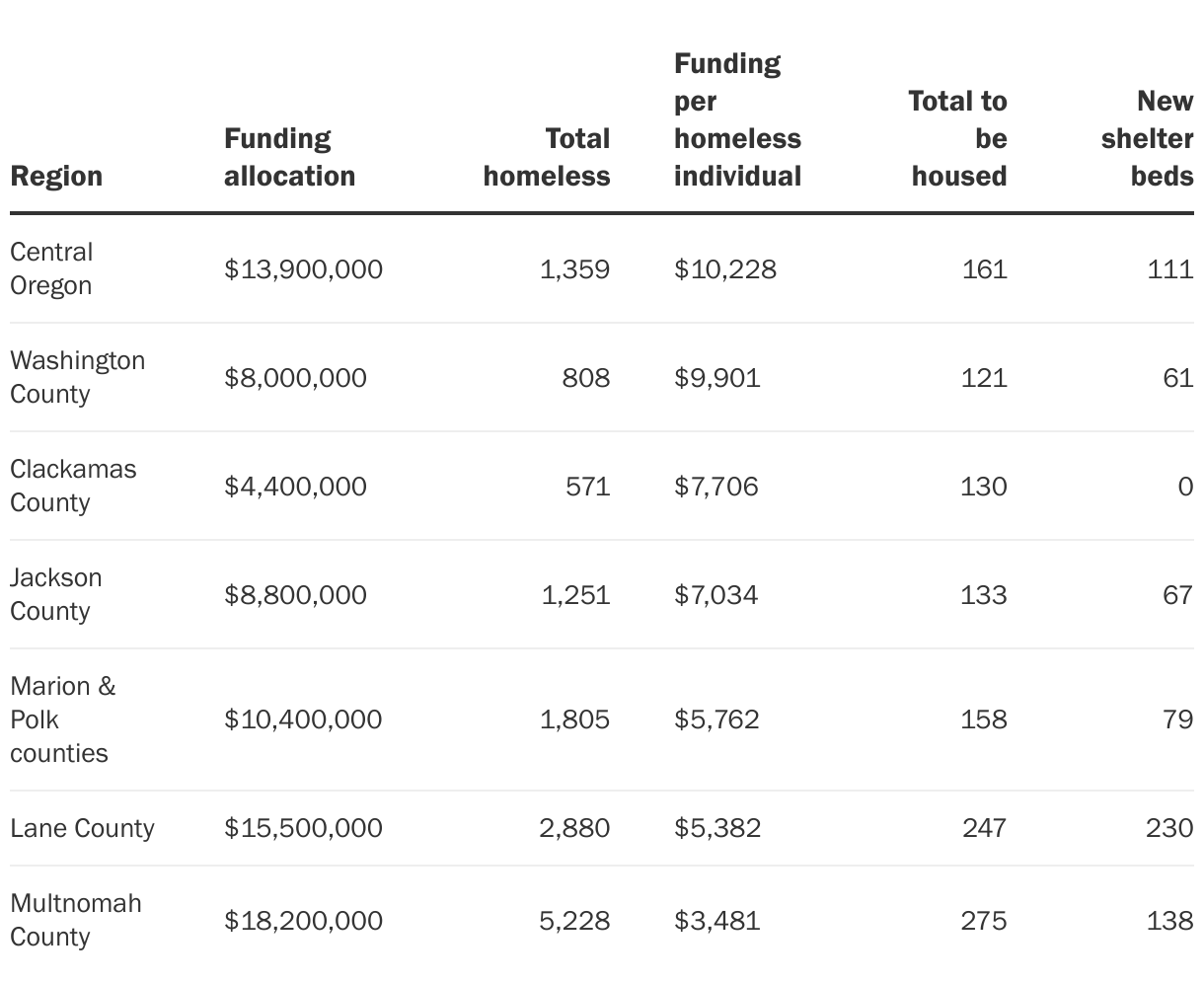
Task: Select the $13,900,000 funding cell
Action: tap(303, 269)
